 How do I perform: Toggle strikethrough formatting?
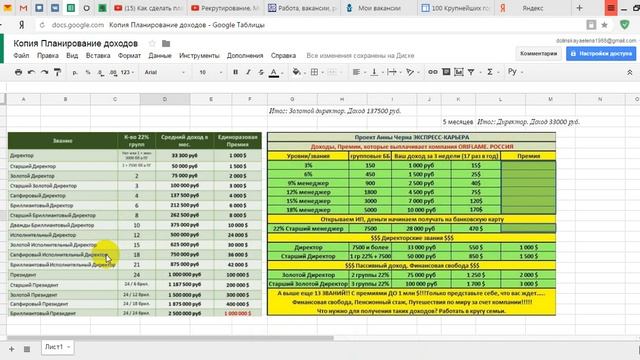tap(261, 72)
